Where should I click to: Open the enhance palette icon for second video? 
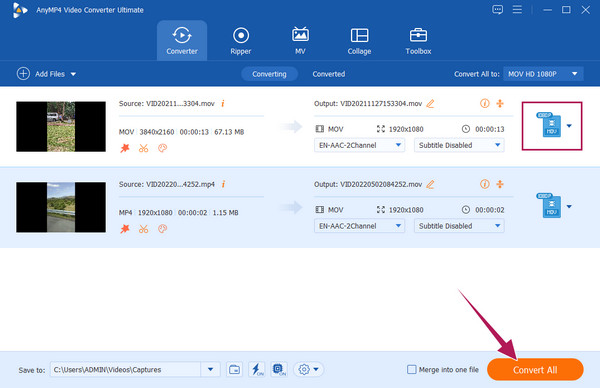[x=162, y=229]
